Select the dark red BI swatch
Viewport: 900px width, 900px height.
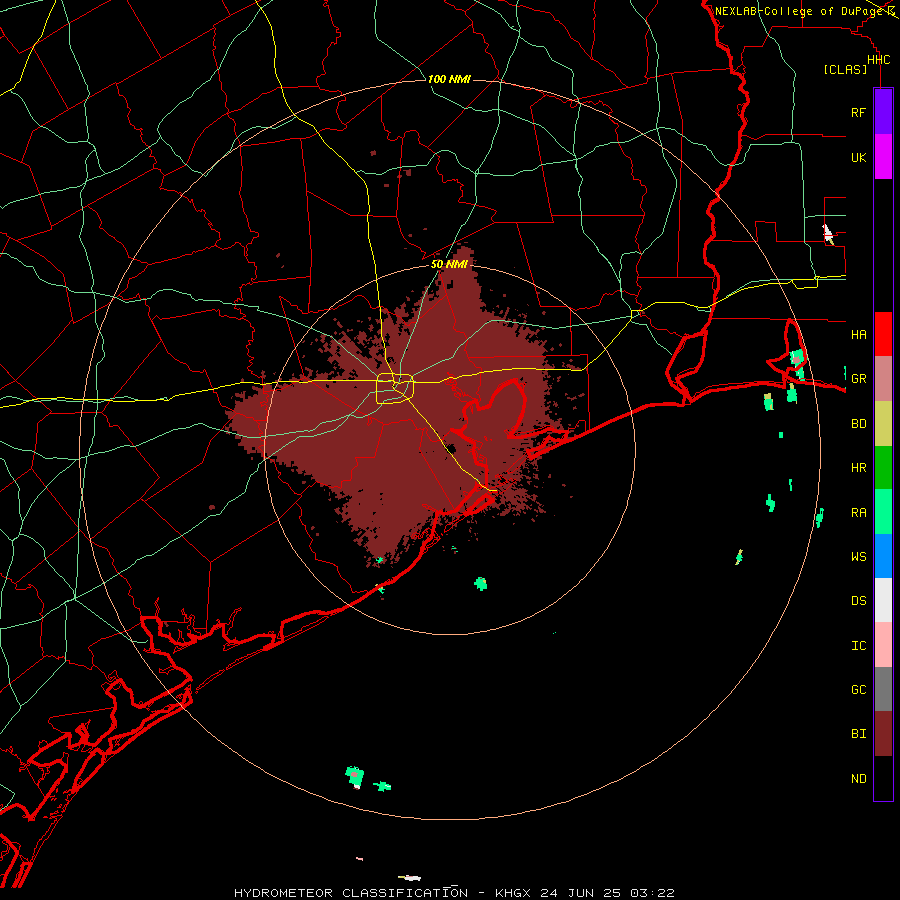click(x=883, y=734)
